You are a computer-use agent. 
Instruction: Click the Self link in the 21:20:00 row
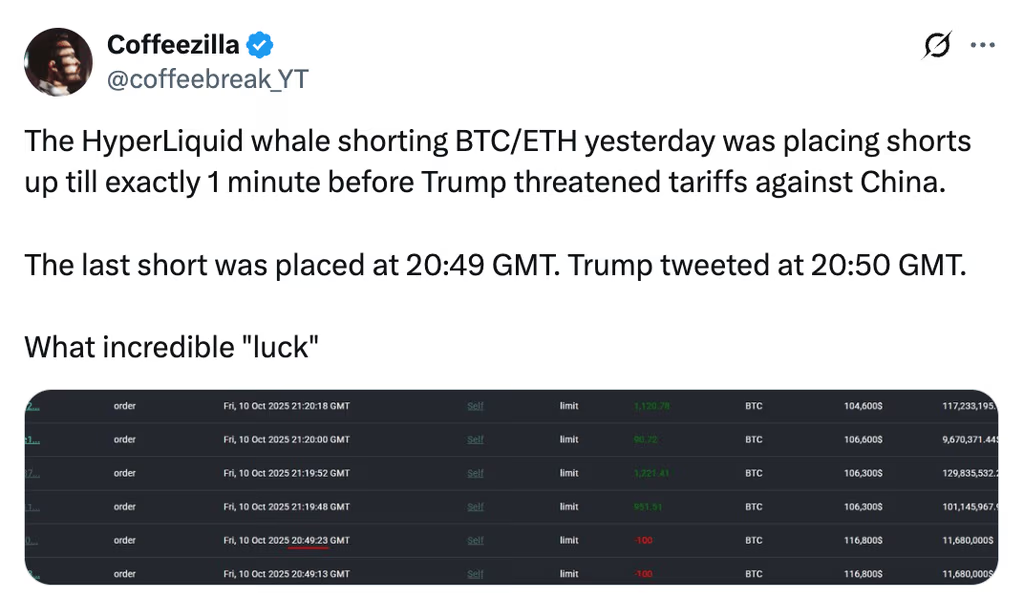[x=475, y=439]
